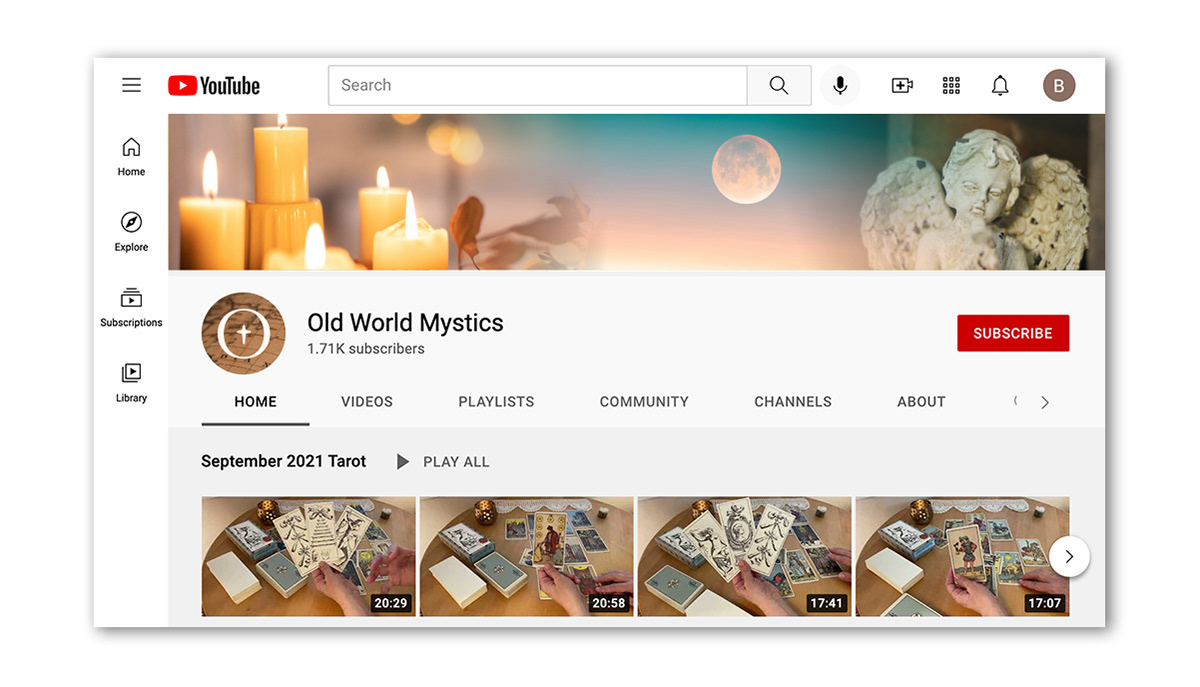Open the video thumbnail lasting 20:29

[x=309, y=556]
